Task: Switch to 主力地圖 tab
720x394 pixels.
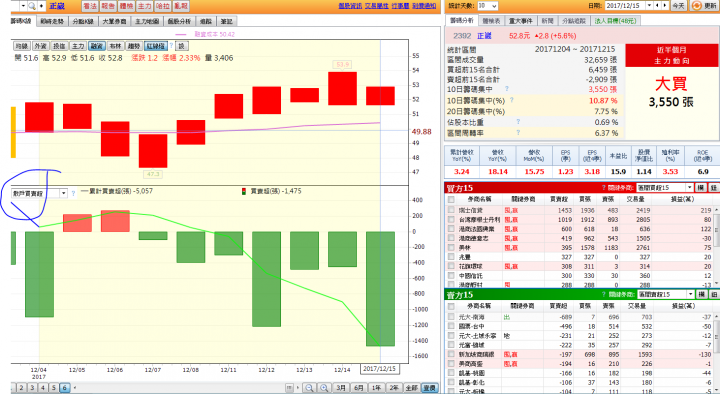Action: [x=147, y=21]
